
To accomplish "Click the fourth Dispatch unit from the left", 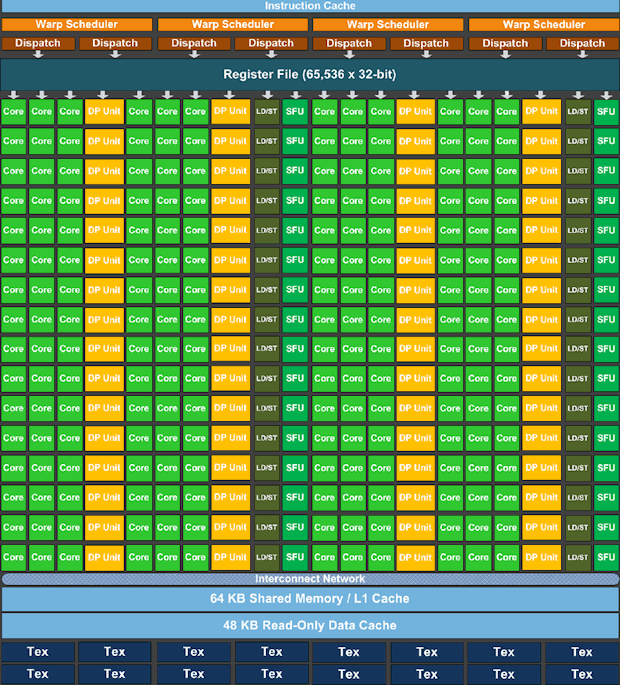I will pos(271,43).
